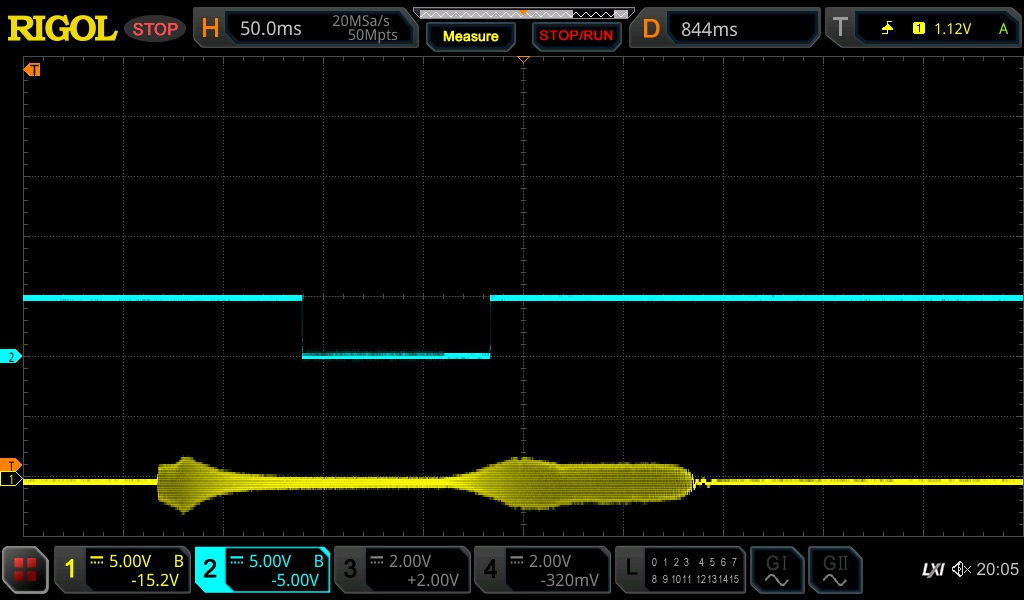
Task: Tap the 50Mpts memory depth readout
Action: [372, 35]
